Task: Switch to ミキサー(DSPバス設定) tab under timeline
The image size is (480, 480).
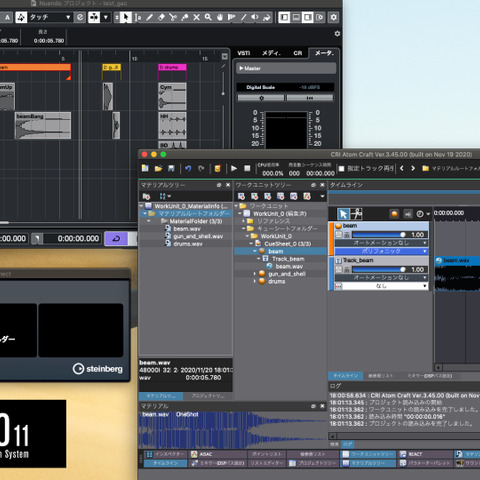Action: (430, 376)
